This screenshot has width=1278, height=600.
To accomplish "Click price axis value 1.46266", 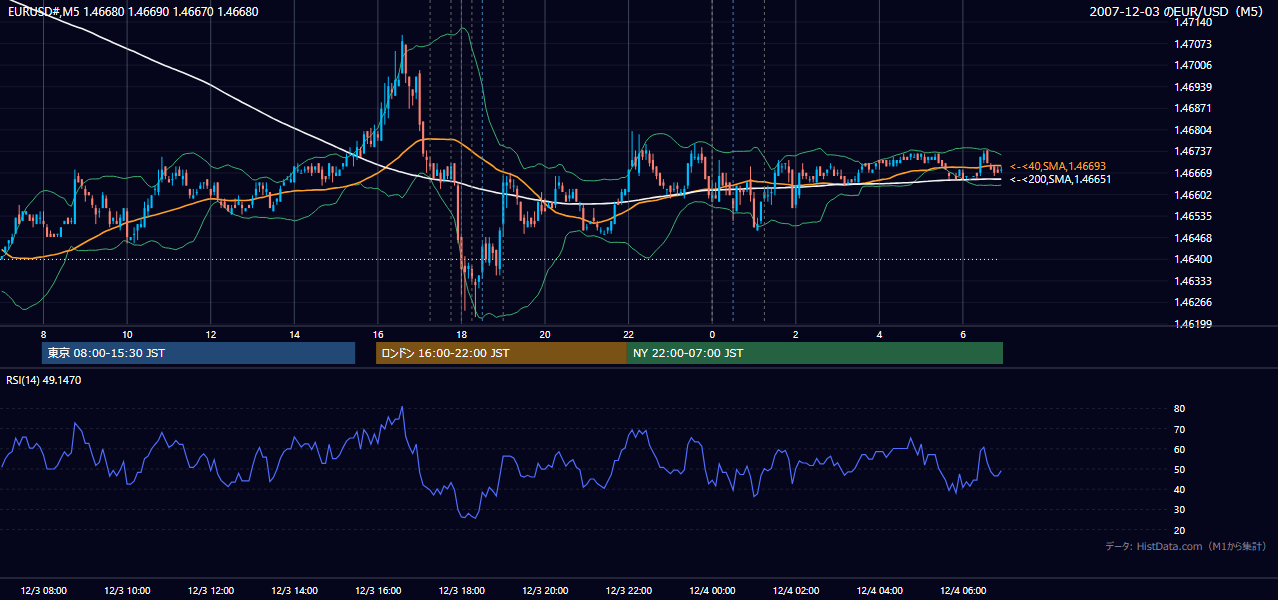I will (x=1193, y=302).
